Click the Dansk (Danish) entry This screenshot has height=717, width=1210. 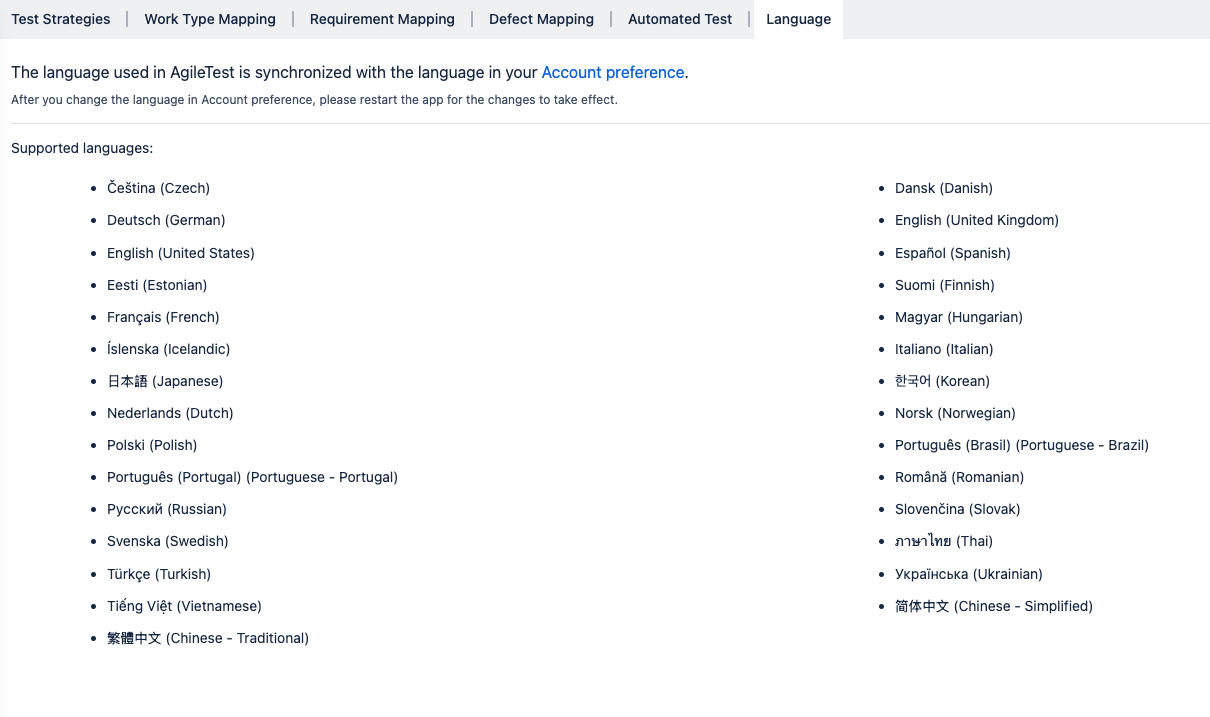pyautogui.click(x=943, y=188)
